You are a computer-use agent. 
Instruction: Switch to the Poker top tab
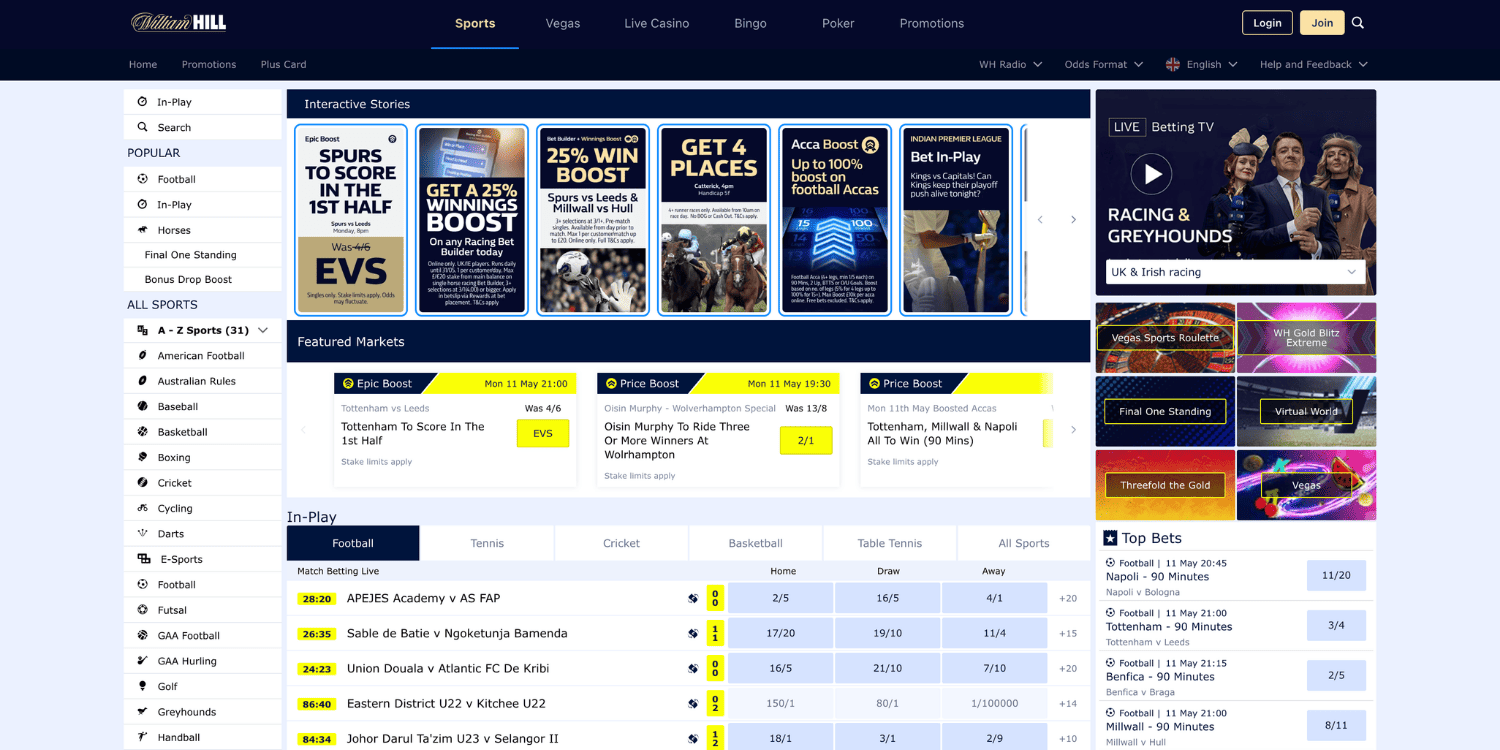pyautogui.click(x=838, y=23)
